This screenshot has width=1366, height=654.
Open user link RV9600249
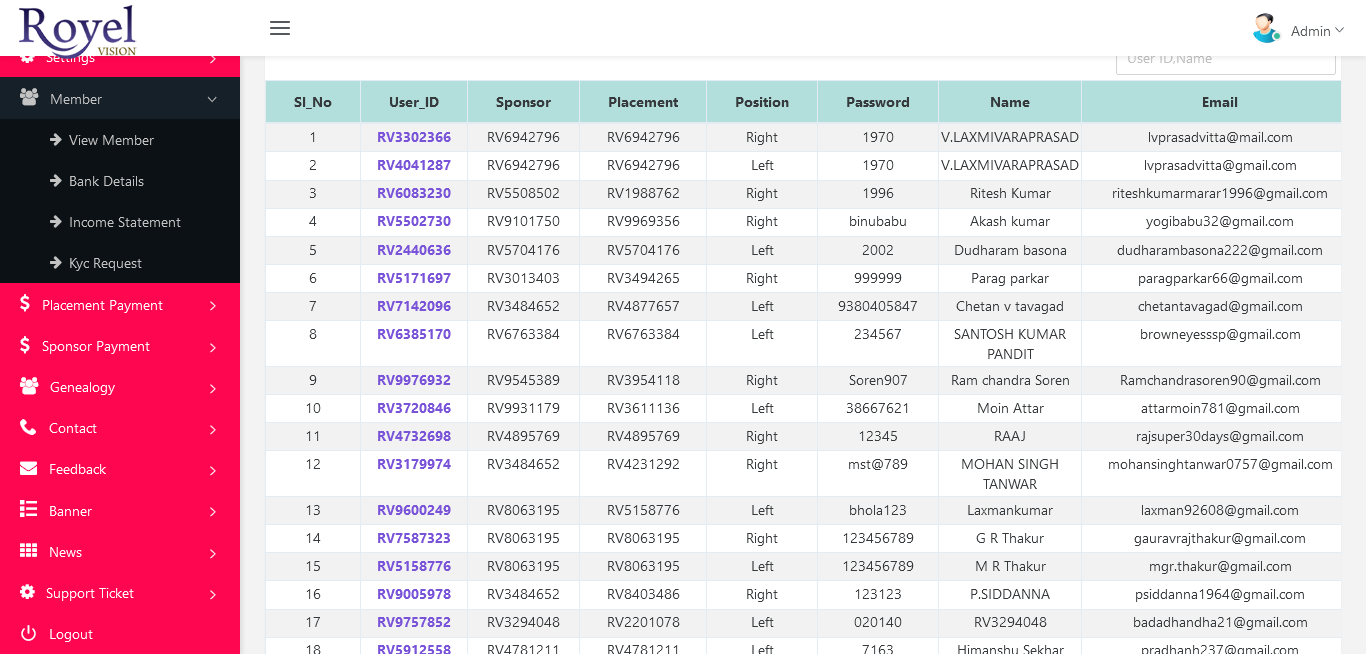point(414,510)
